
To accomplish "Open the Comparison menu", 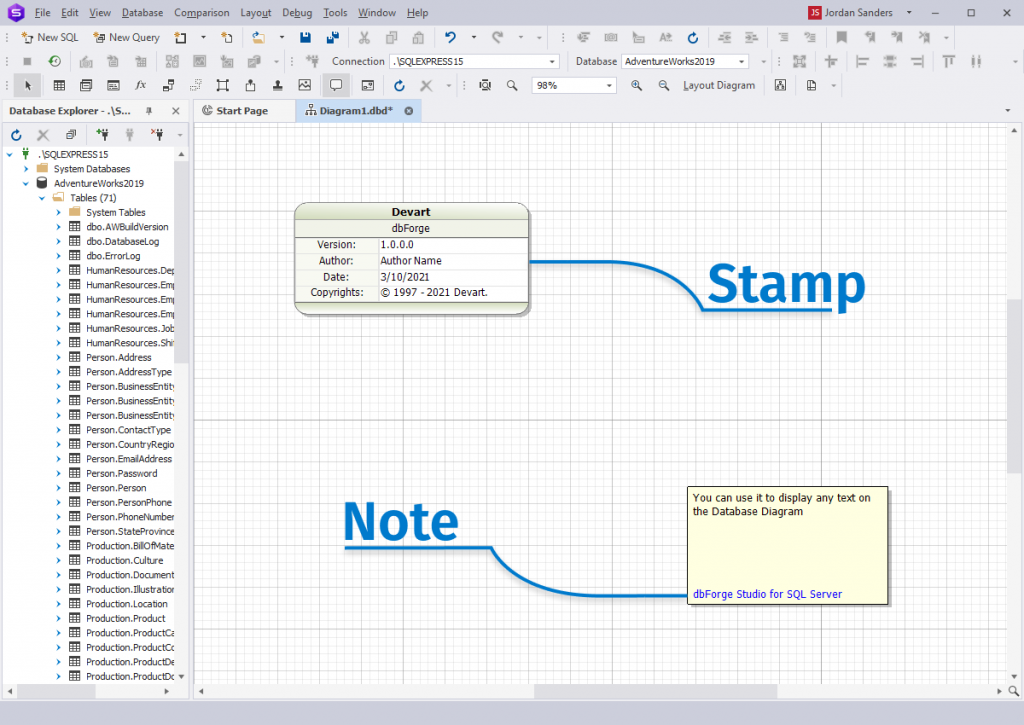I will tap(202, 12).
